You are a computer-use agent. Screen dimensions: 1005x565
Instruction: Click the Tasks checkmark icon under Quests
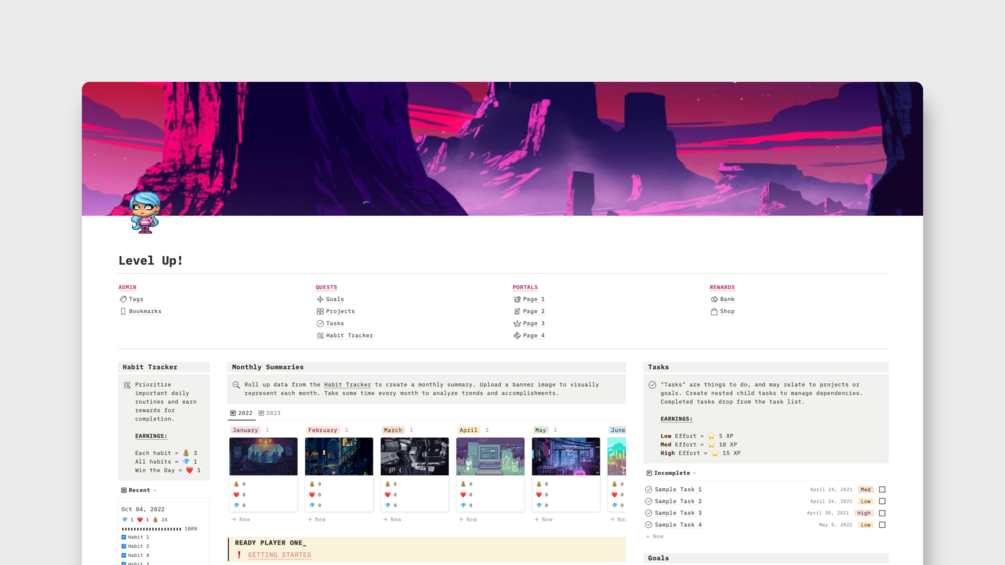coord(320,323)
